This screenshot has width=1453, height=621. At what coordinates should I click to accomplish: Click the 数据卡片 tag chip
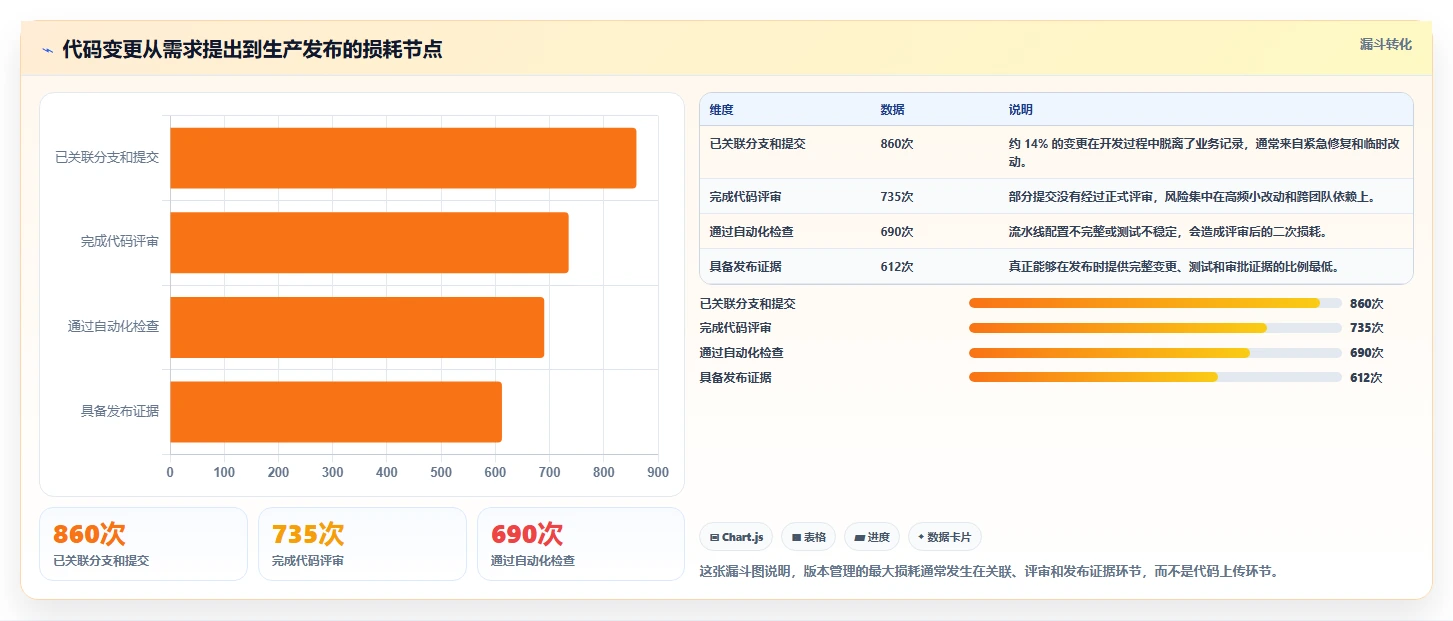click(x=945, y=537)
